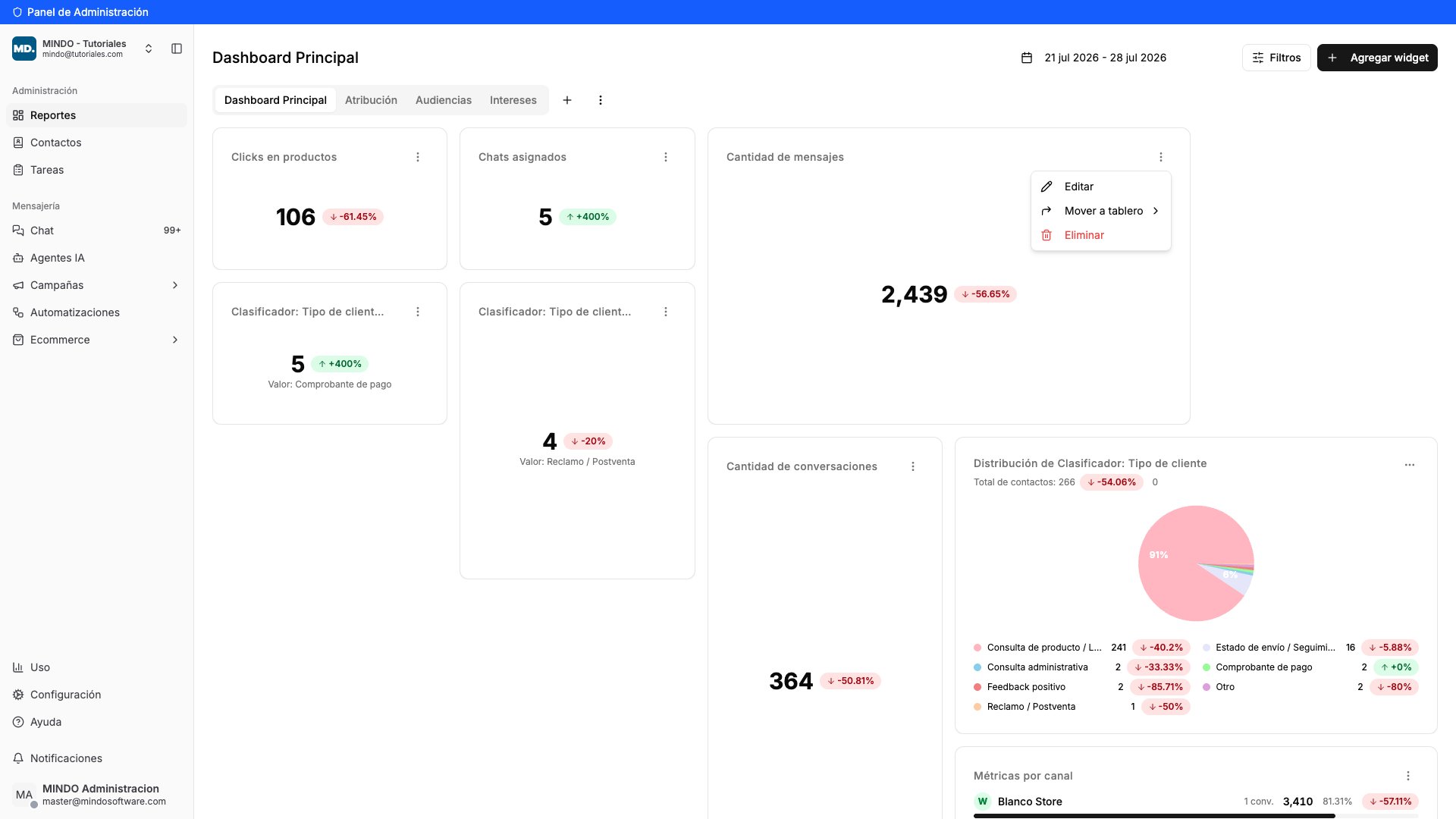1456x819 pixels.
Task: Click the Blanco Store channel row
Action: click(x=1196, y=802)
